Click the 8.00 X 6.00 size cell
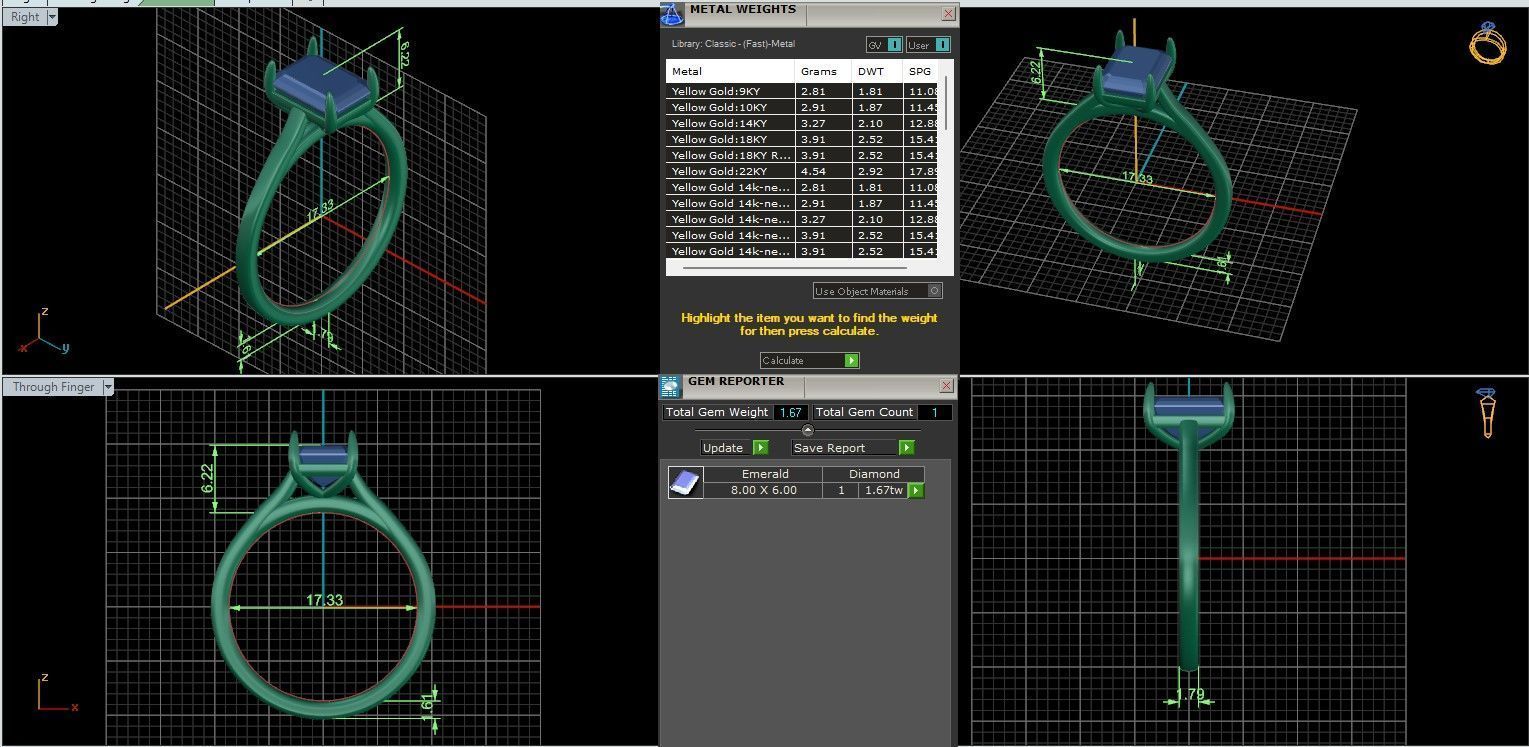Image resolution: width=1529 pixels, height=747 pixels. pos(764,491)
